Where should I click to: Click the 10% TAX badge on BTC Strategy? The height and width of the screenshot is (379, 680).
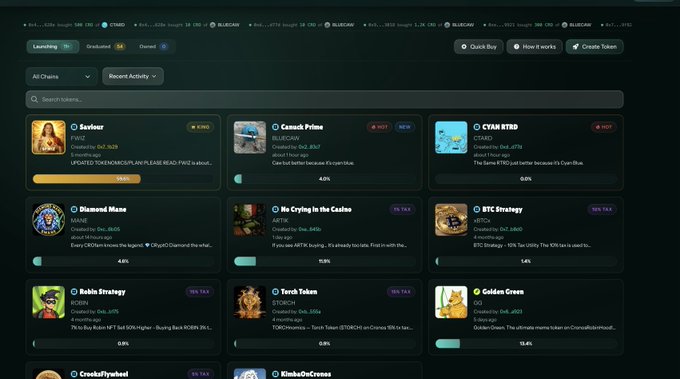click(602, 209)
